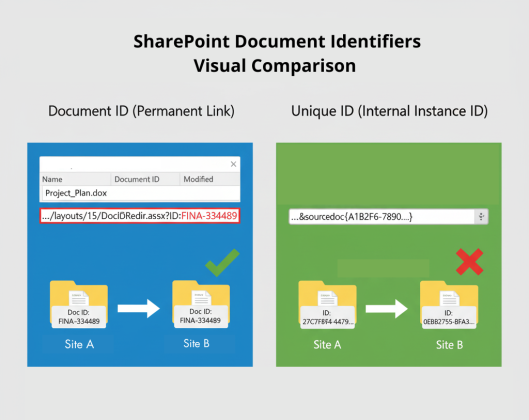Click the red FINA-334489 ID in URL

[209, 216]
